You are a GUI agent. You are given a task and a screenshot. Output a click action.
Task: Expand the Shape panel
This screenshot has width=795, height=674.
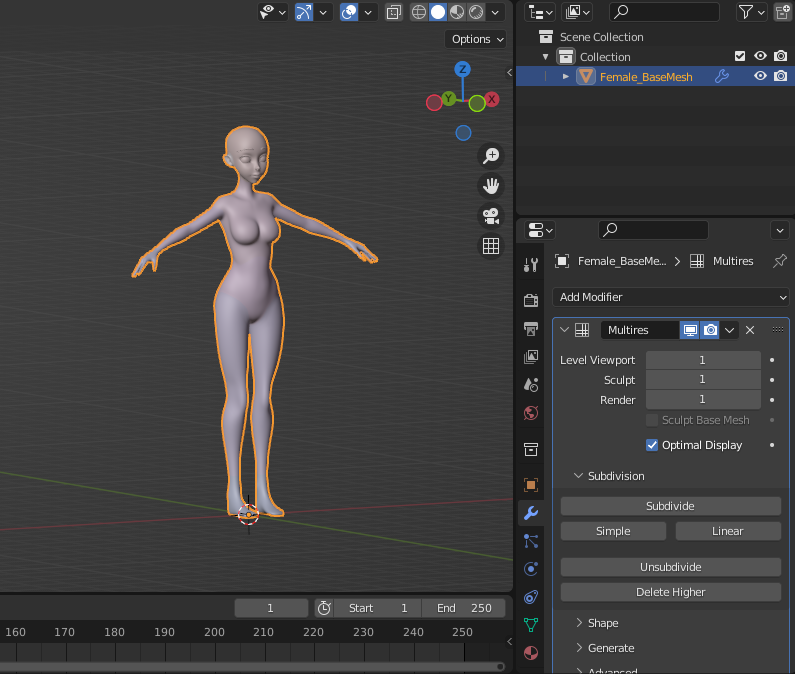603,623
